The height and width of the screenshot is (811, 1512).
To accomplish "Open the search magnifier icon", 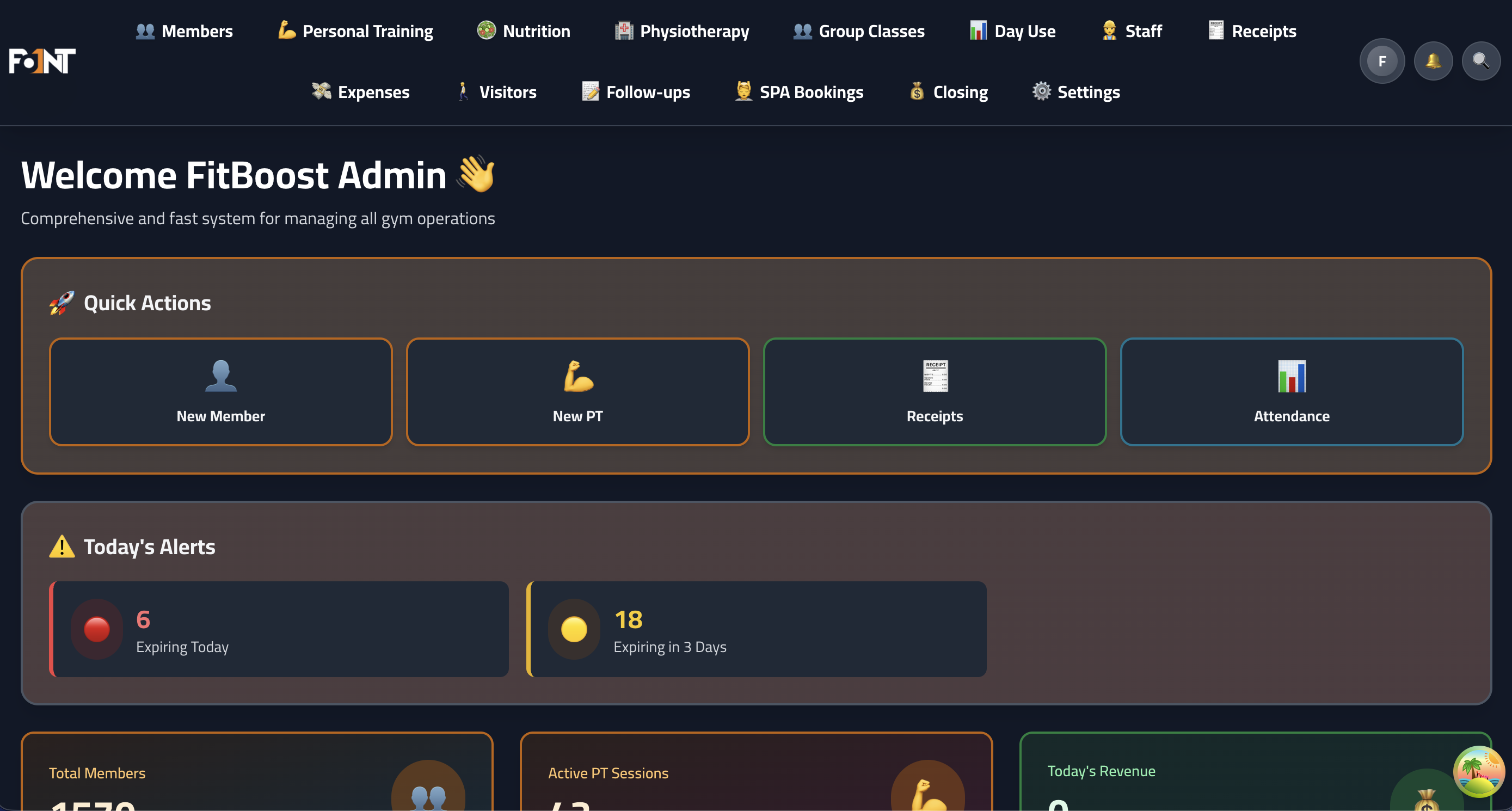I will point(1481,60).
